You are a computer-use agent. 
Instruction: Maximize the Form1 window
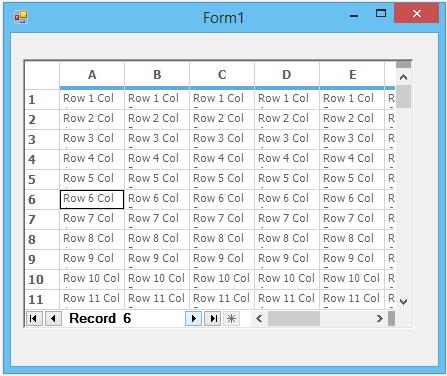click(x=381, y=14)
